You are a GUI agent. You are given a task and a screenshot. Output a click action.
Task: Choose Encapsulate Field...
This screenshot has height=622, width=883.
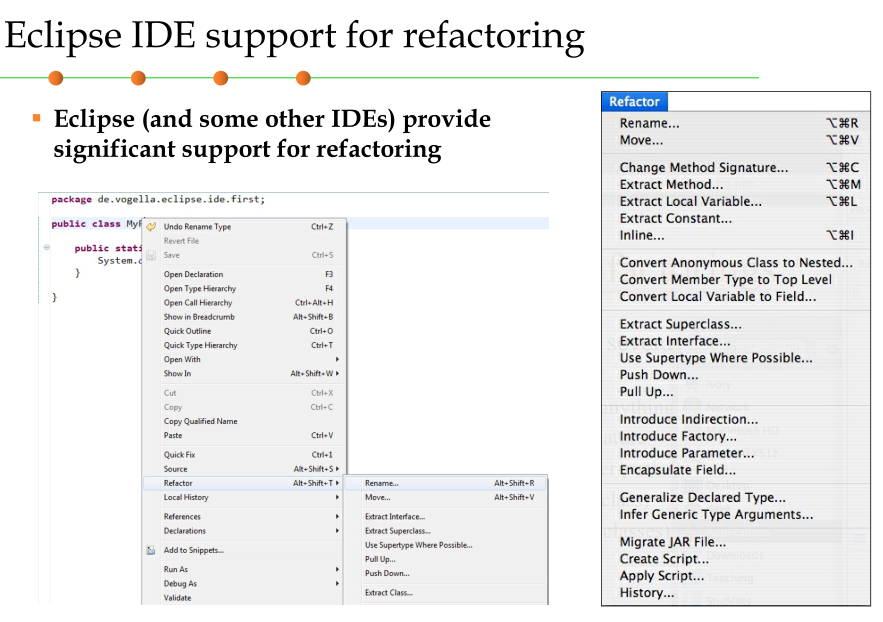pos(736,470)
